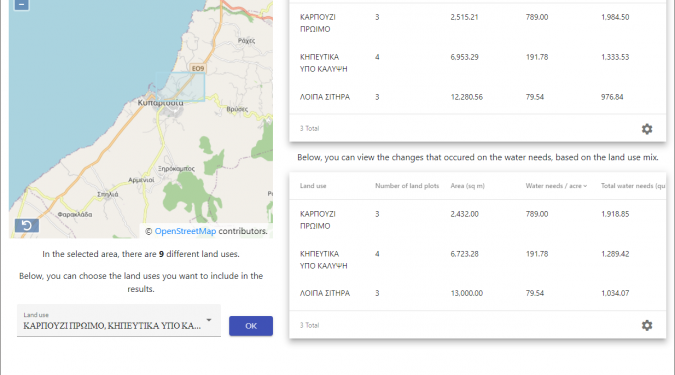
Task: Reset map rotation with the undo arrow button
Action: pyautogui.click(x=27, y=226)
